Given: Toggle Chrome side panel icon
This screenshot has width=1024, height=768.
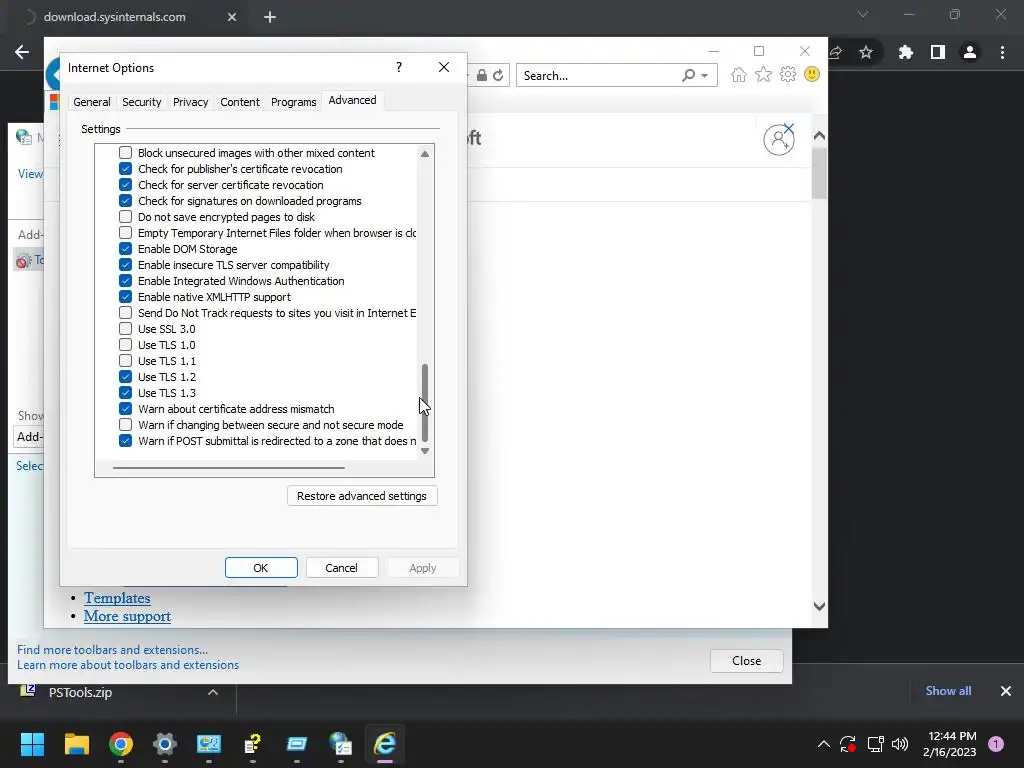Looking at the screenshot, I should pos(937,52).
